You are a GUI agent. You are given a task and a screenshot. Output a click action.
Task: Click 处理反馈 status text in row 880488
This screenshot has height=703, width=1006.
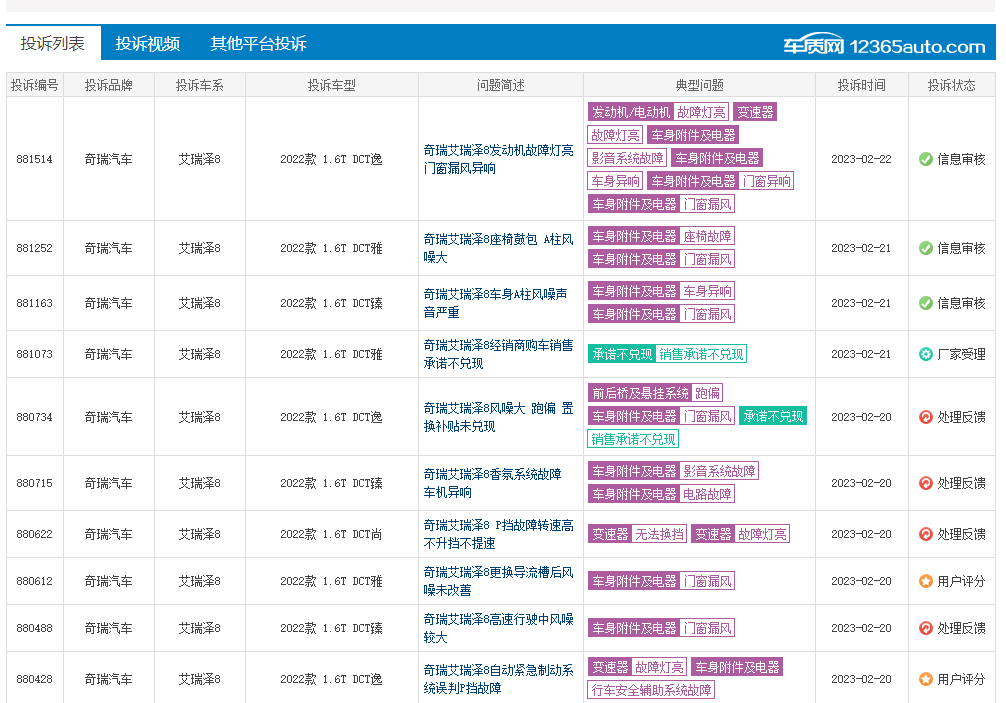(x=961, y=628)
